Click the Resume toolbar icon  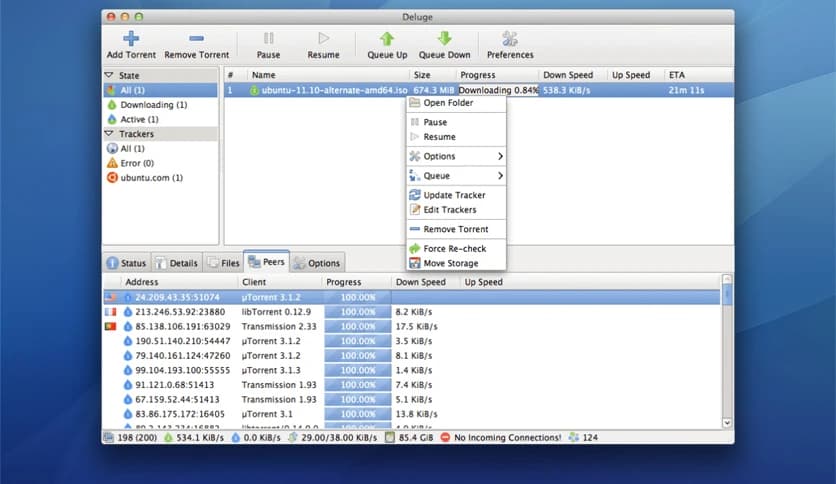[x=323, y=38]
